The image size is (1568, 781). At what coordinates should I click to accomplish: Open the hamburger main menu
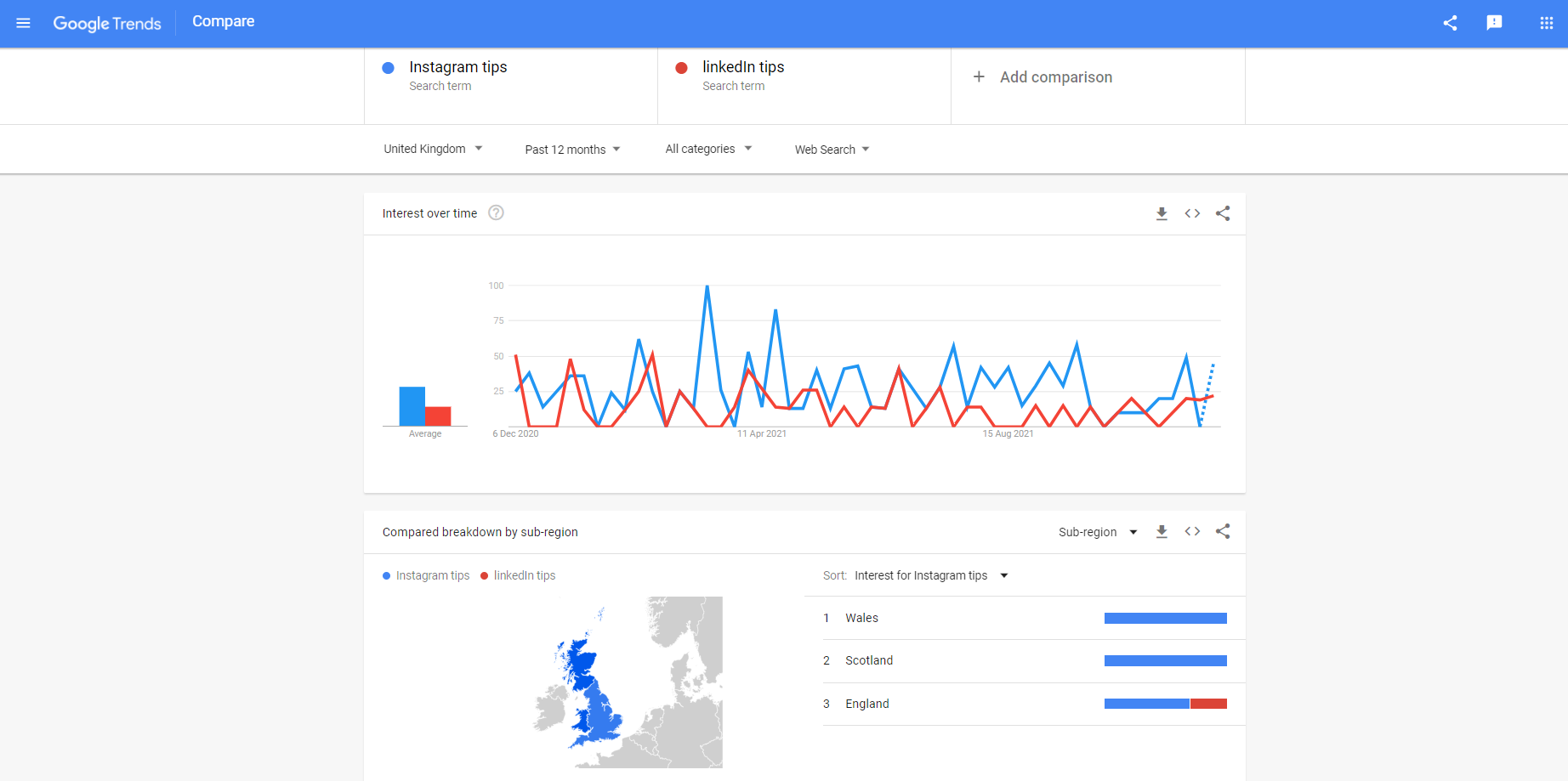(x=23, y=23)
